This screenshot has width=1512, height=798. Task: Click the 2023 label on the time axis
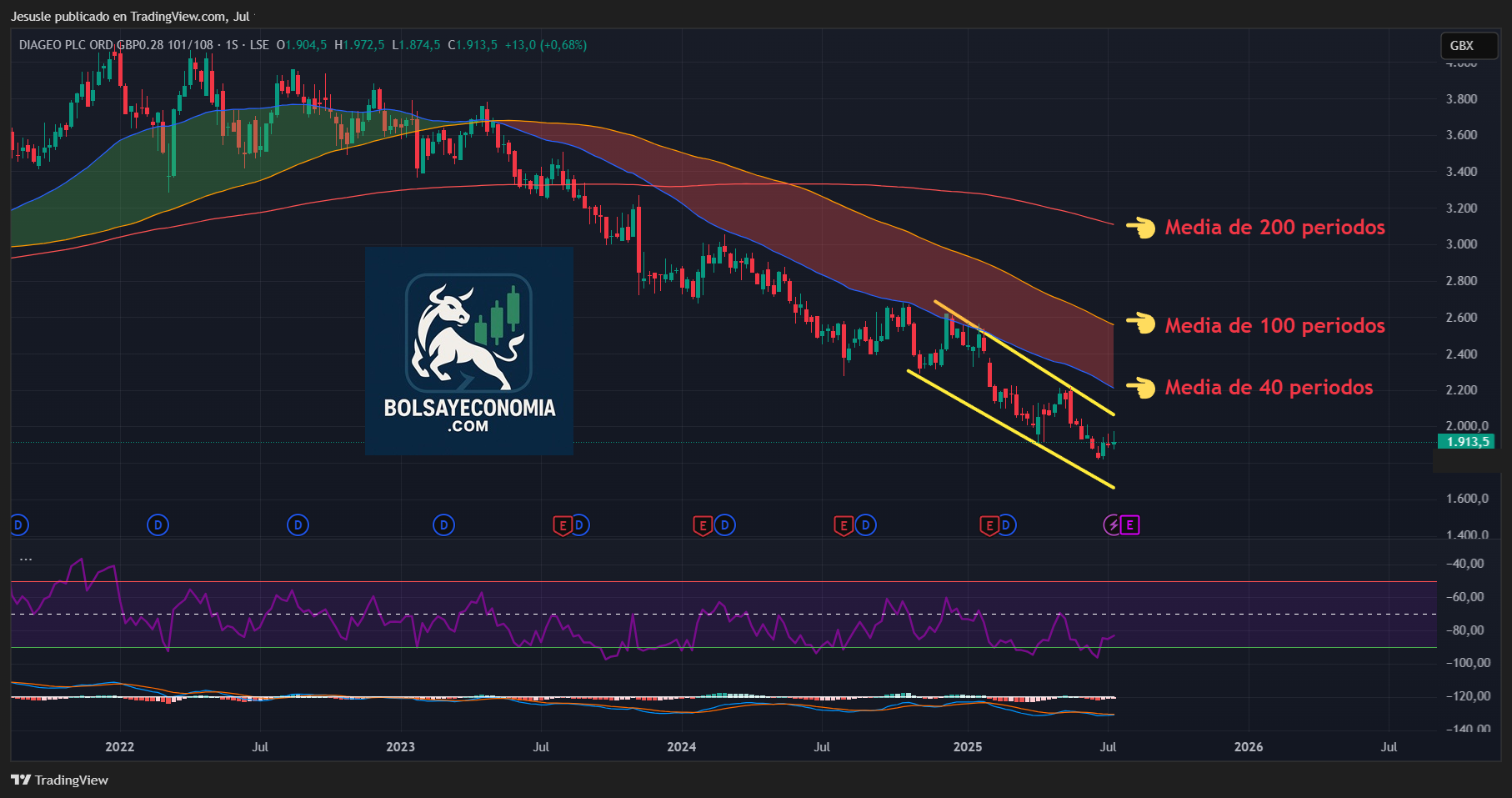400,746
